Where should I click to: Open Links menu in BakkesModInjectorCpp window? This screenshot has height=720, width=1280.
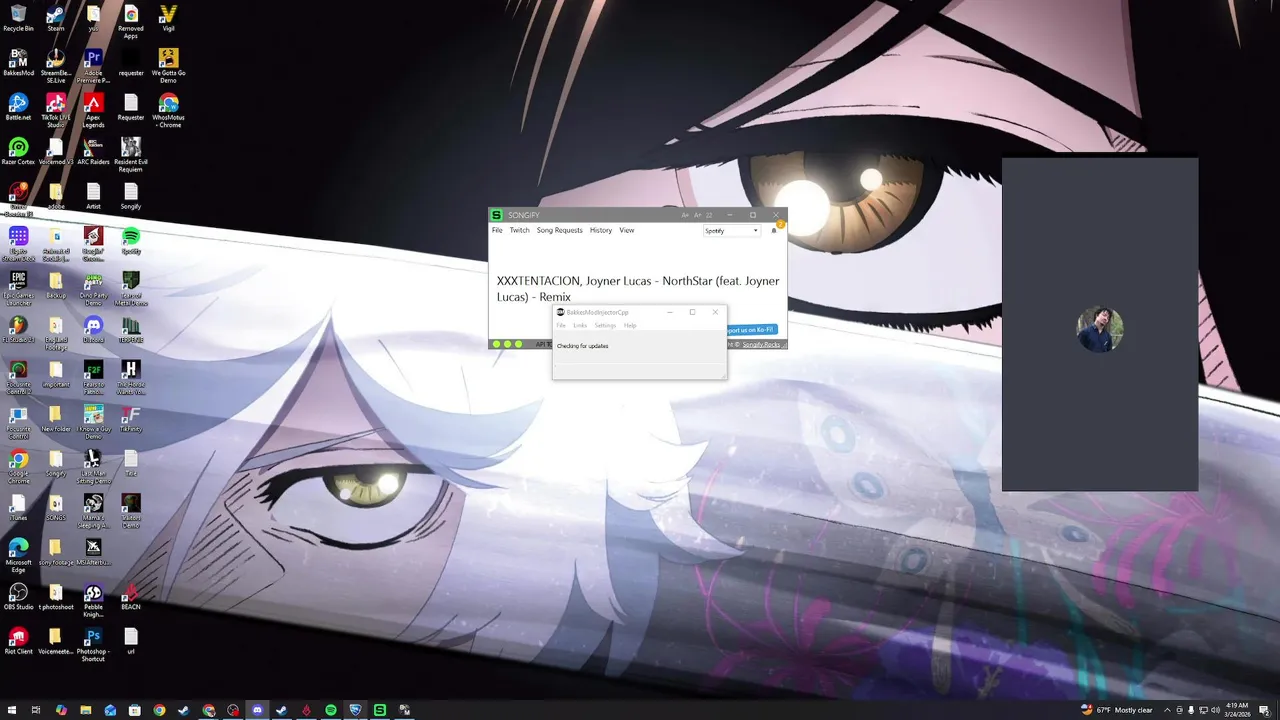pos(580,325)
